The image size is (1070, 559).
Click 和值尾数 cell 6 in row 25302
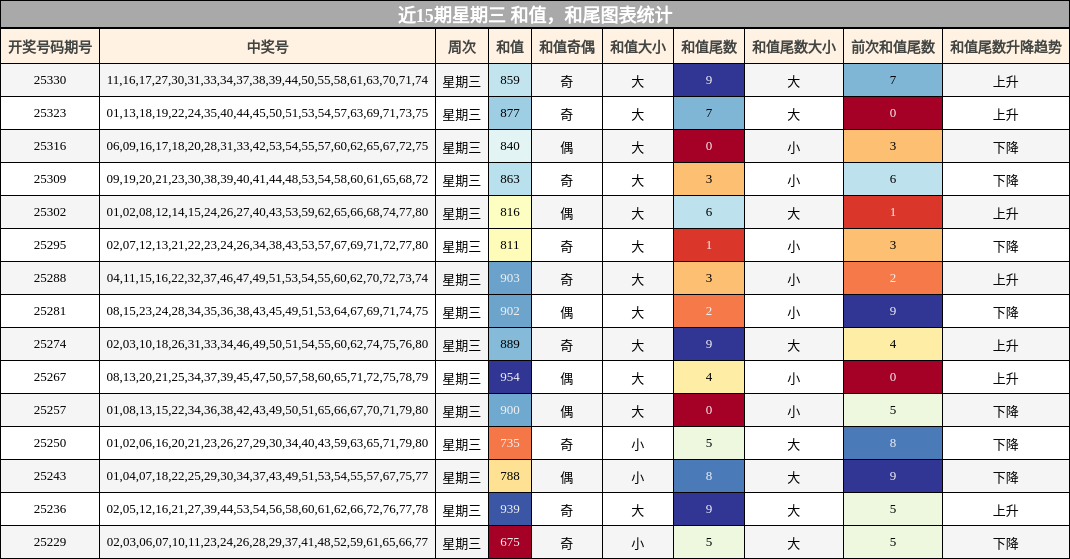[708, 212]
